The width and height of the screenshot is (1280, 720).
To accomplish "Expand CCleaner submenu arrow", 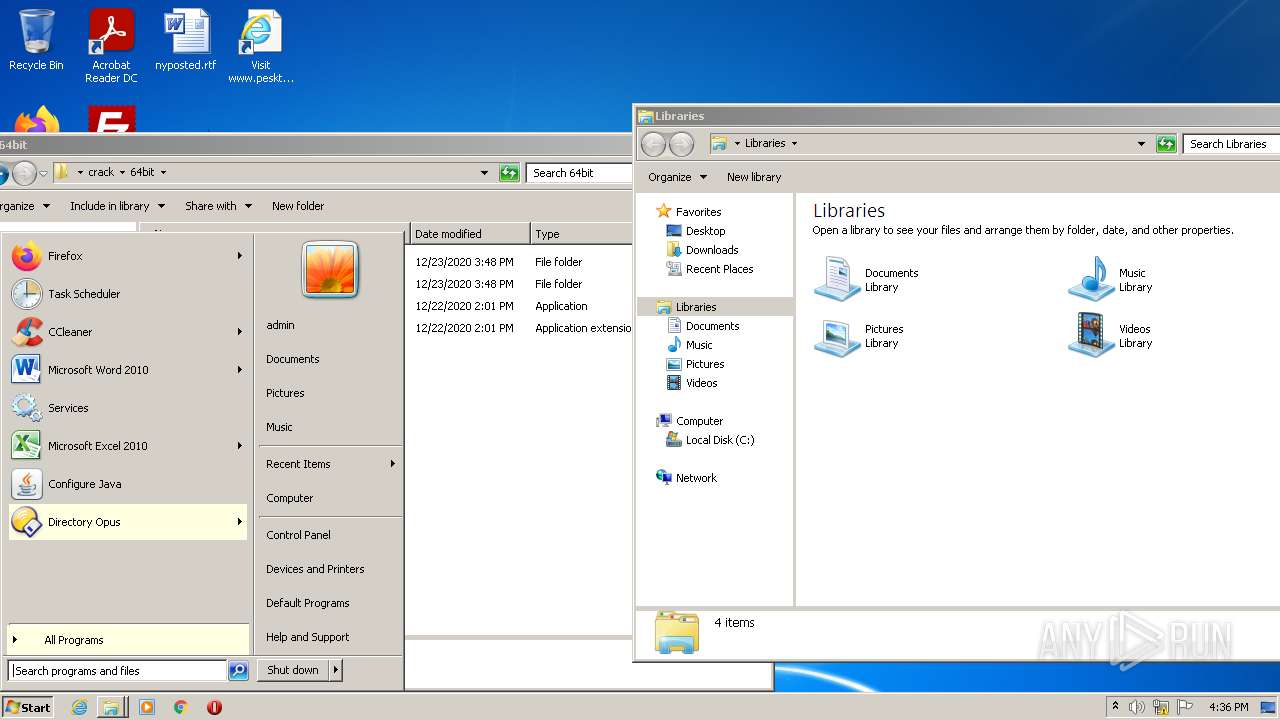I will 240,332.
